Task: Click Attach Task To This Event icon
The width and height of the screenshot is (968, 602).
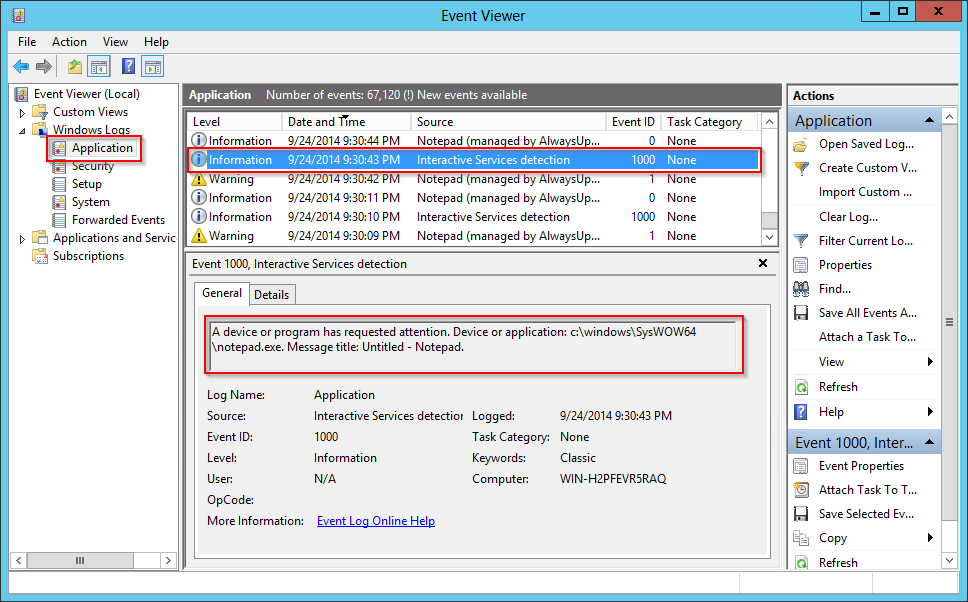Action: [801, 490]
